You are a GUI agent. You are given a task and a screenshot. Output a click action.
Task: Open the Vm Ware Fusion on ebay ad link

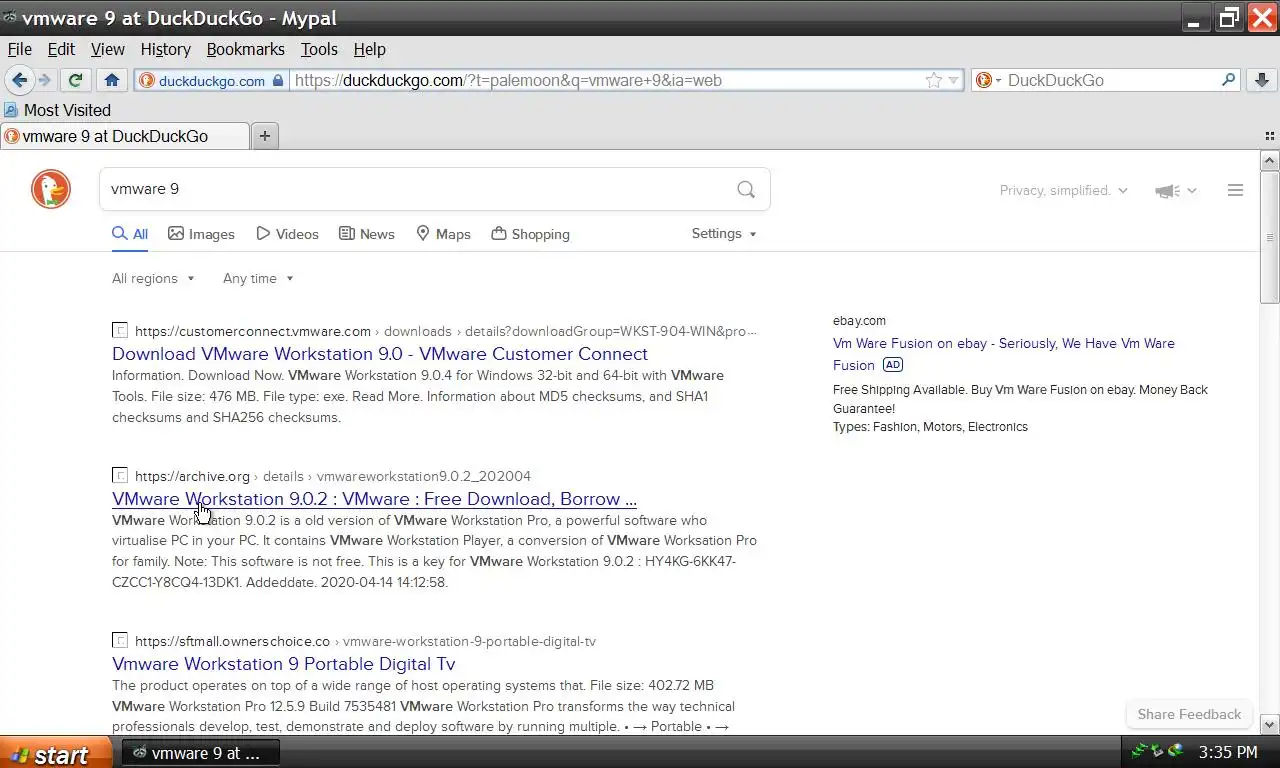1004,354
